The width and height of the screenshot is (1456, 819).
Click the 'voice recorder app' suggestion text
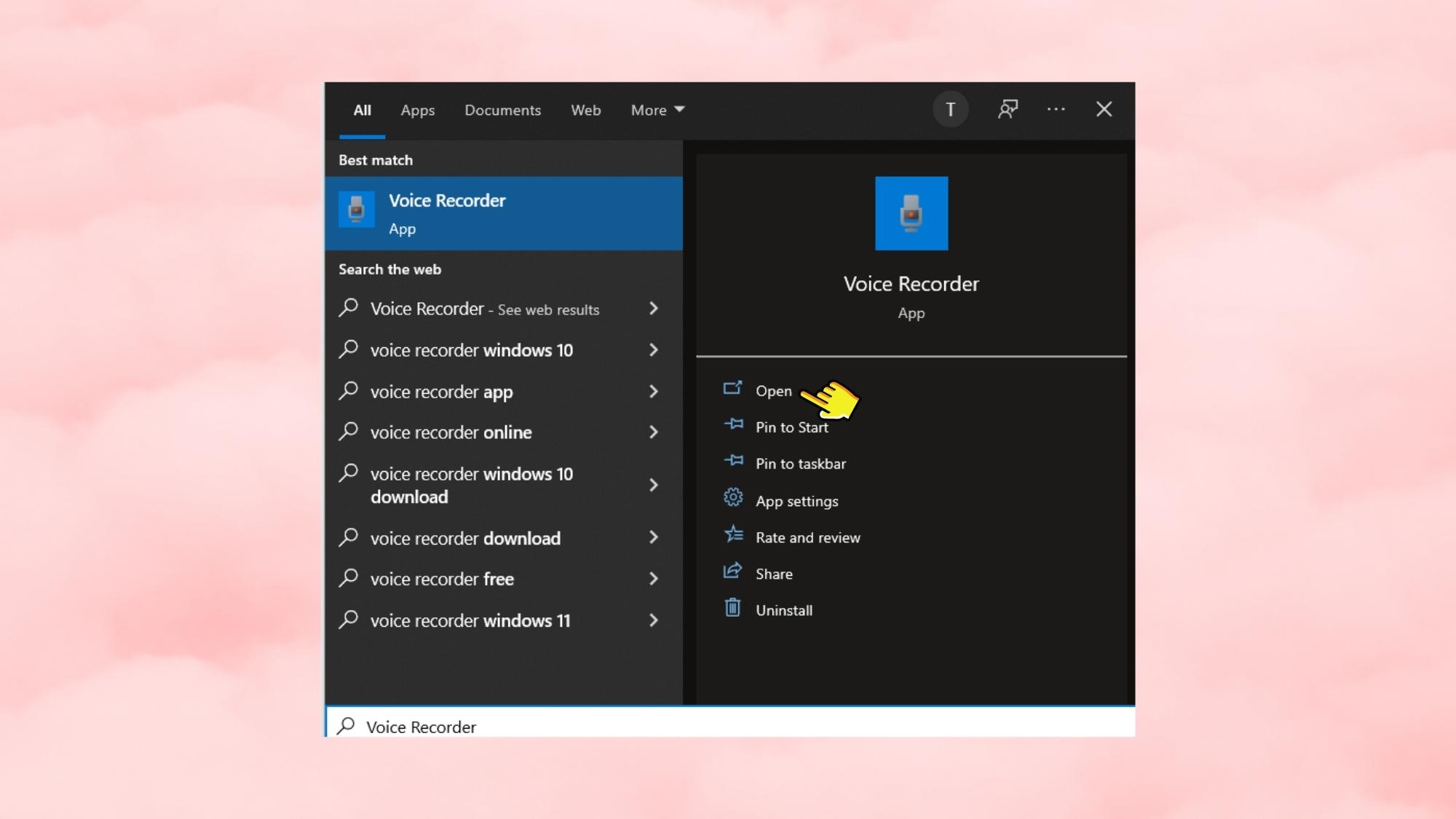[442, 392]
